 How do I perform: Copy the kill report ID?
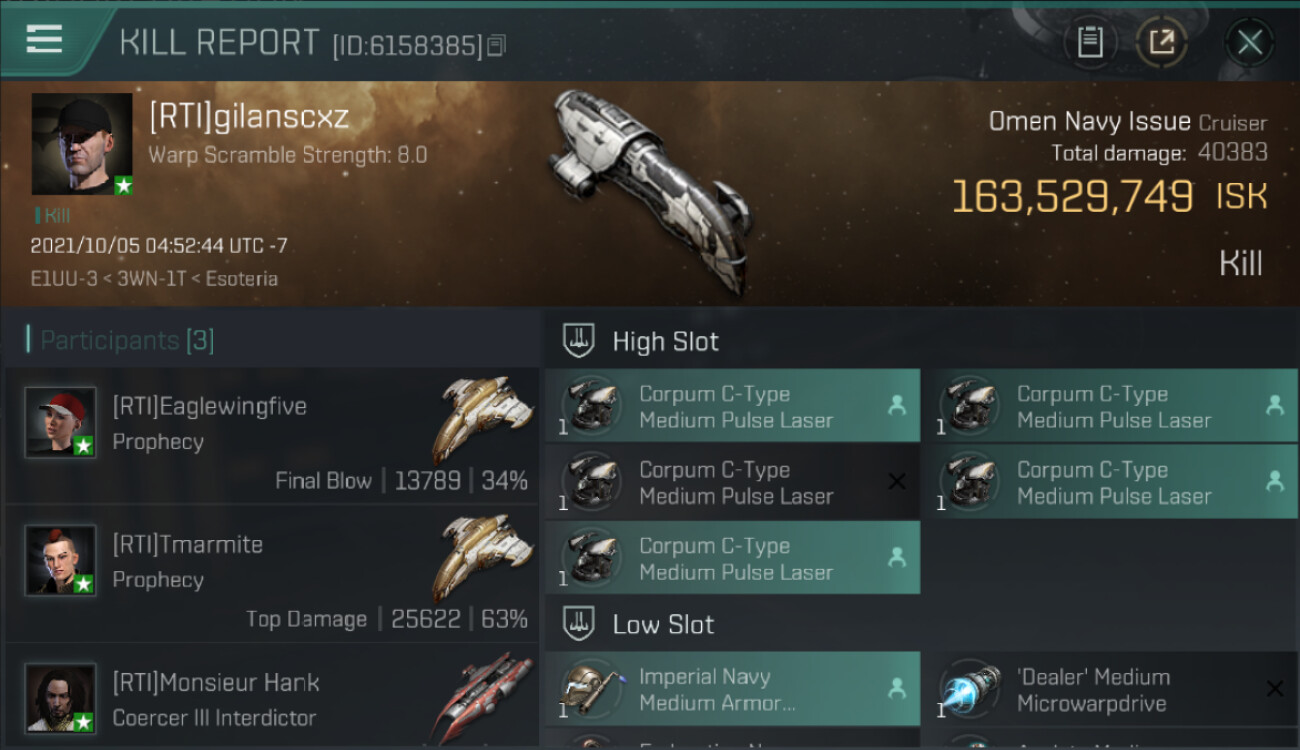[x=497, y=46]
